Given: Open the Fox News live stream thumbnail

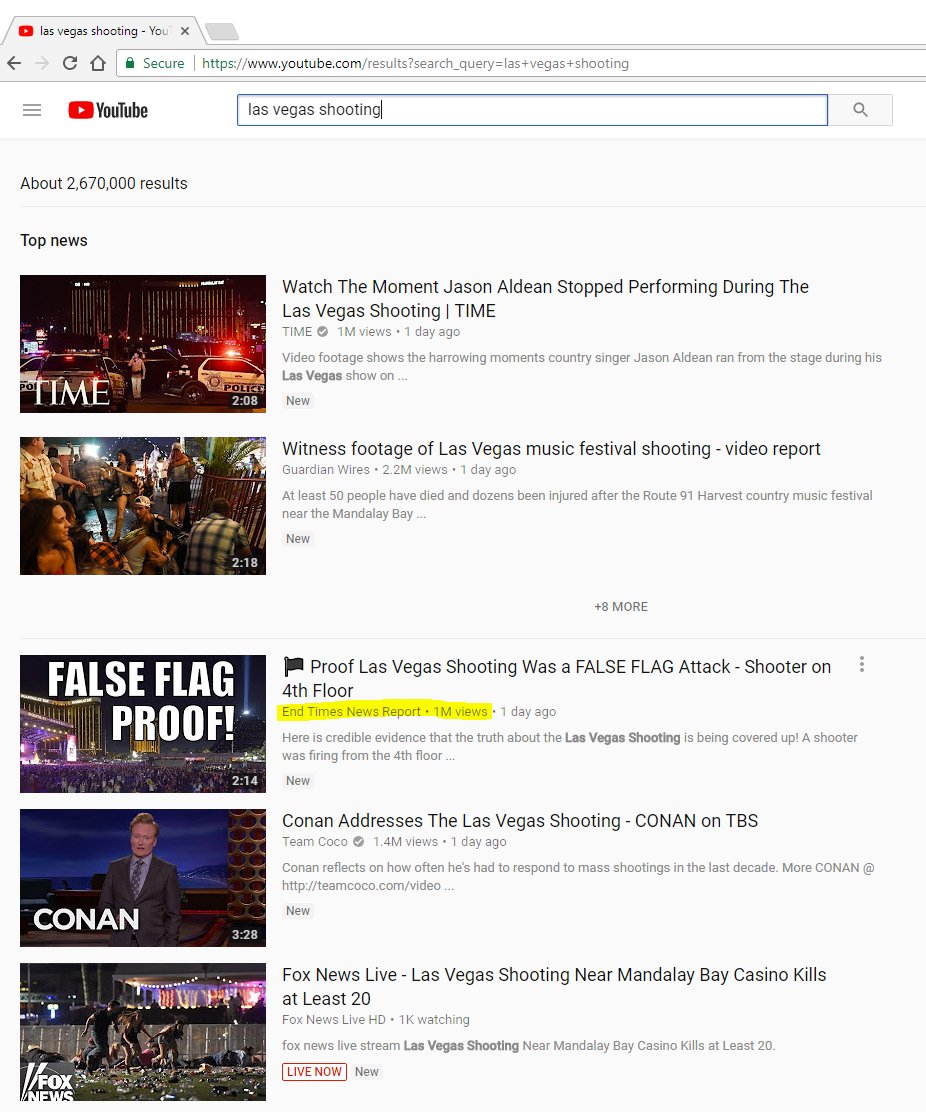Looking at the screenshot, I should coord(143,1032).
